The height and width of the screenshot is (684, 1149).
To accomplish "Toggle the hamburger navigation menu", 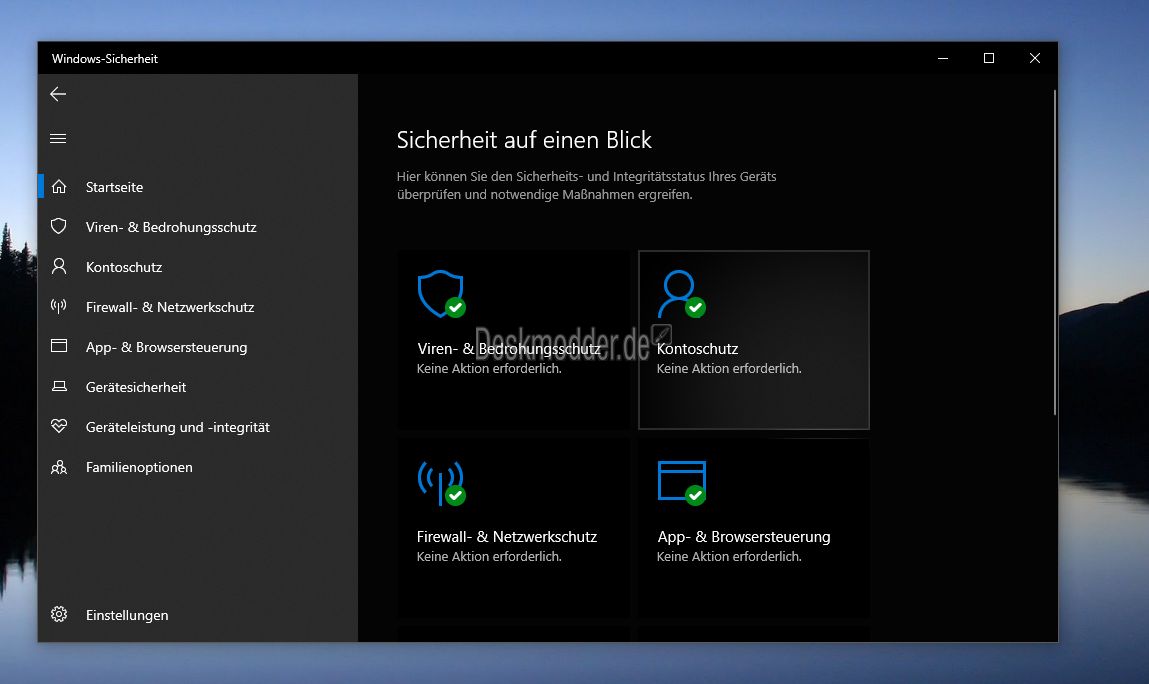I will click(58, 139).
